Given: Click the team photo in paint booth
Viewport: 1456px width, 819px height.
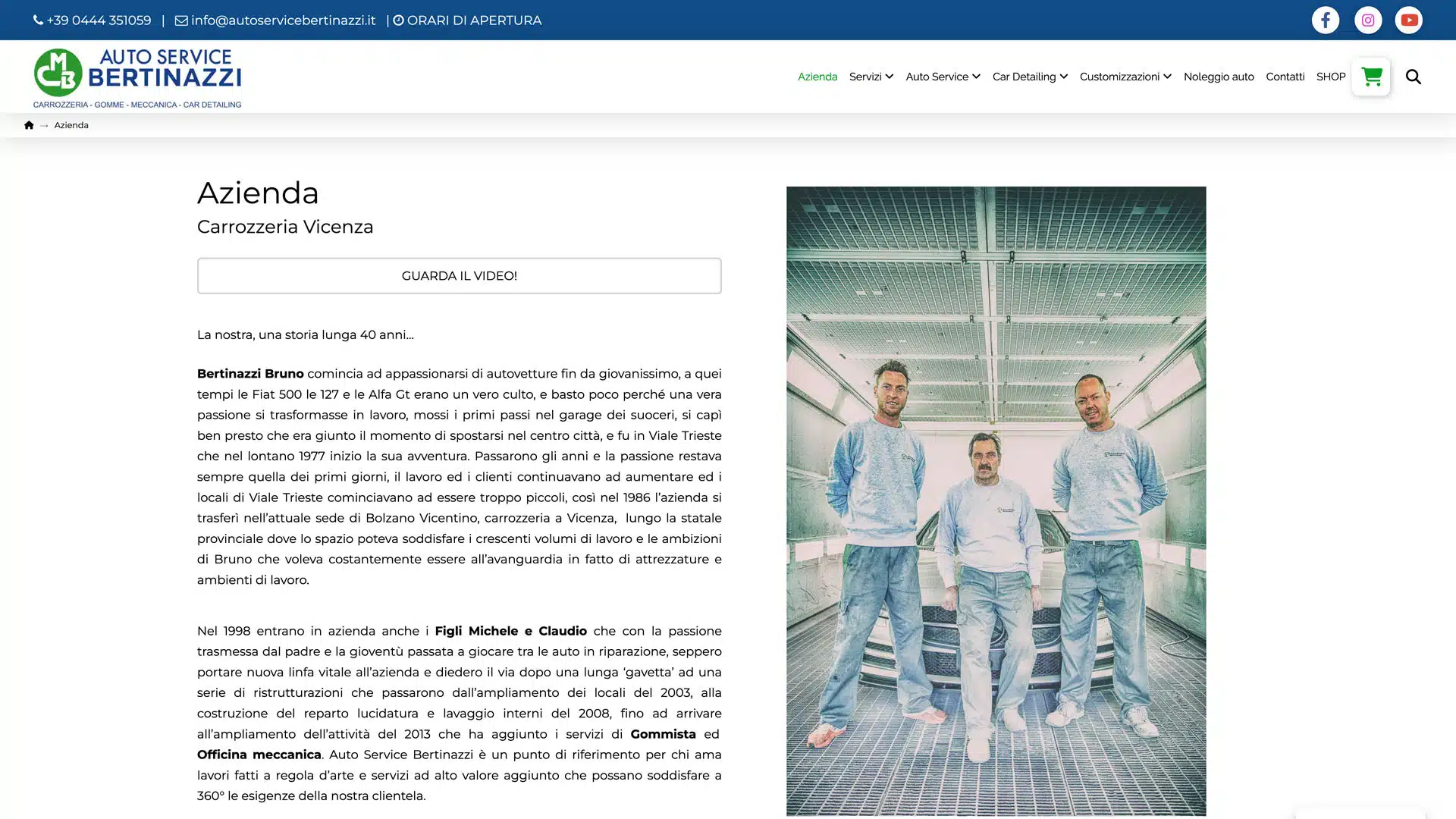Looking at the screenshot, I should pyautogui.click(x=996, y=500).
